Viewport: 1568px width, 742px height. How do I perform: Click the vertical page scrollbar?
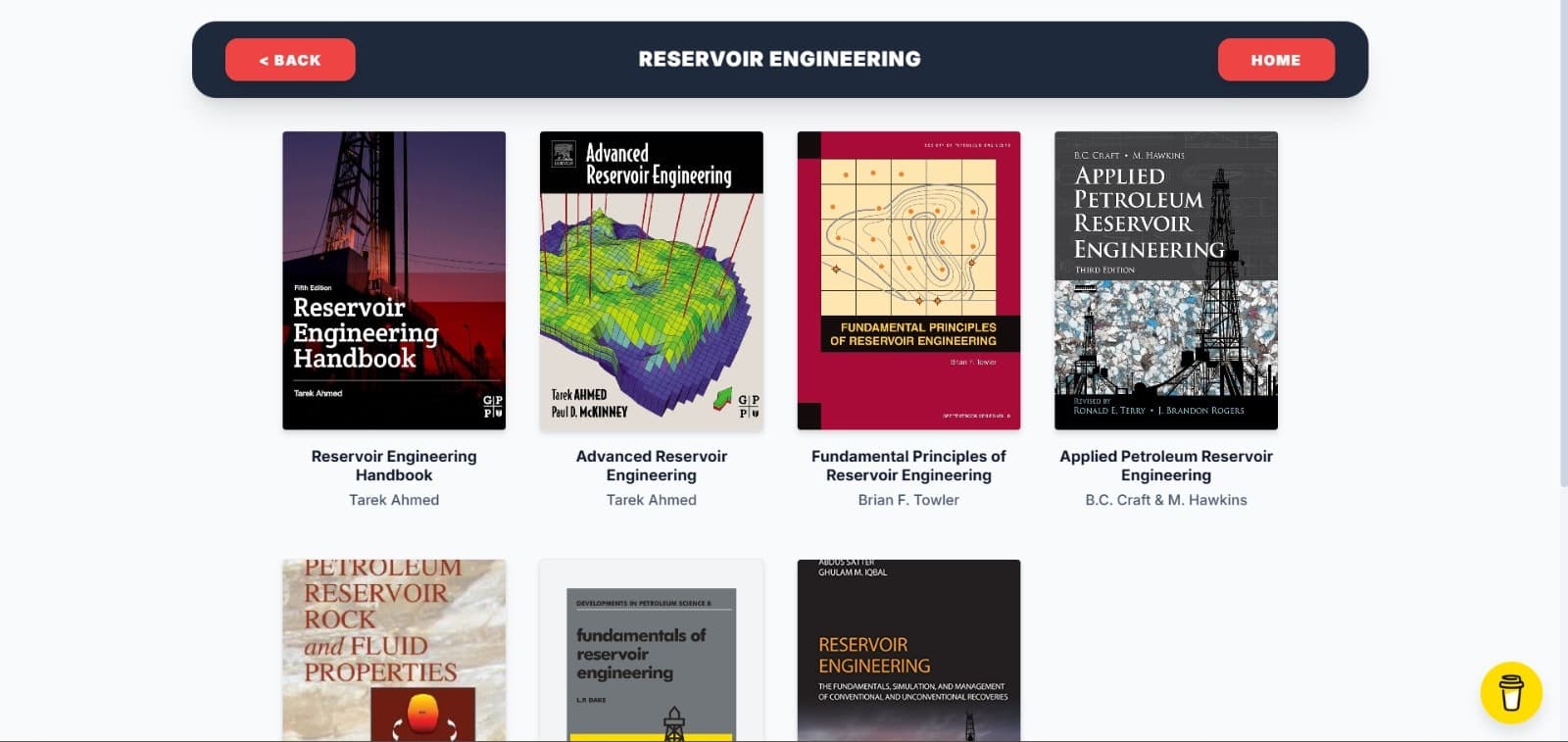point(1562,245)
